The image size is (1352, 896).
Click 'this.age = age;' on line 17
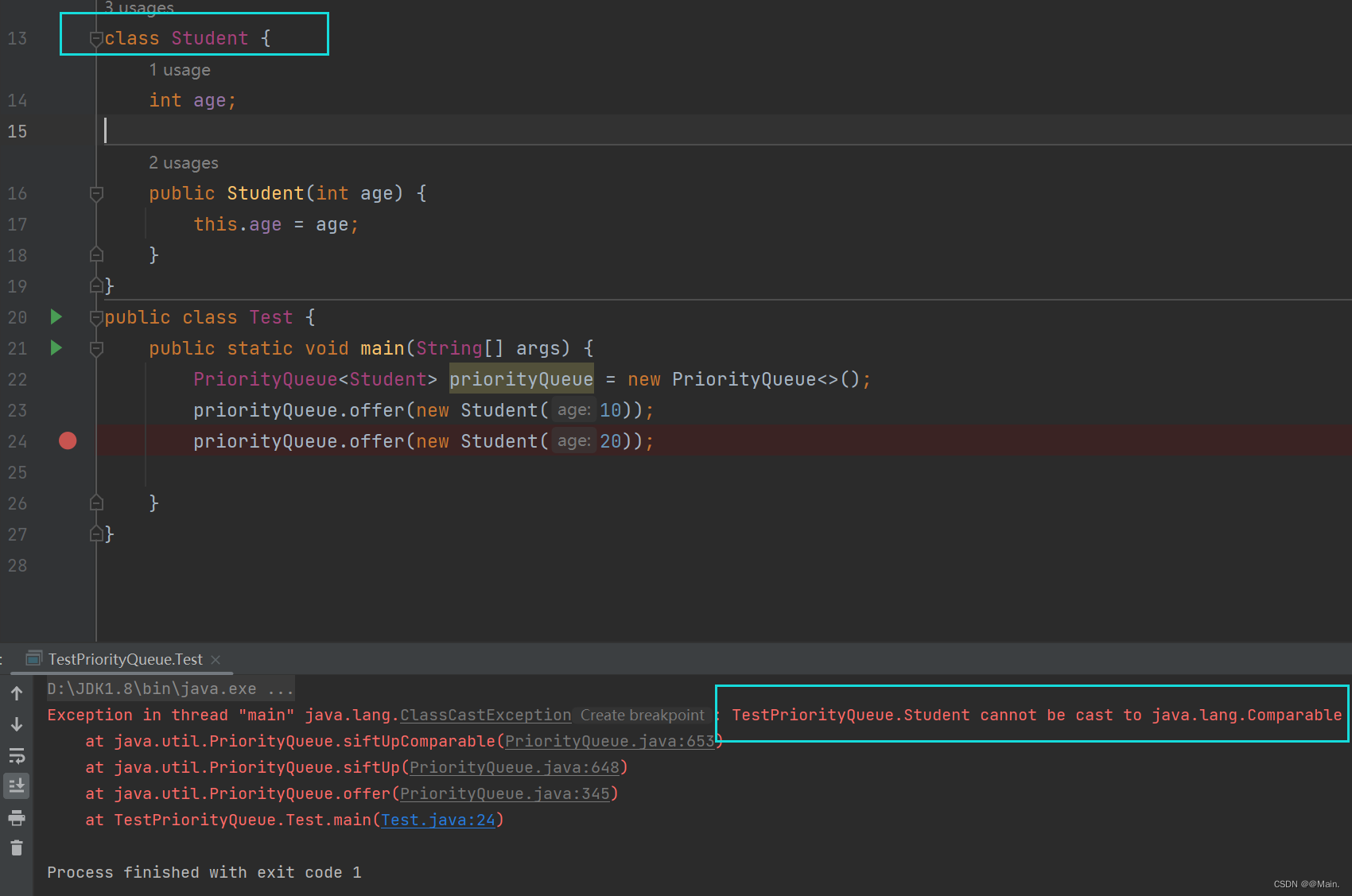[x=276, y=224]
